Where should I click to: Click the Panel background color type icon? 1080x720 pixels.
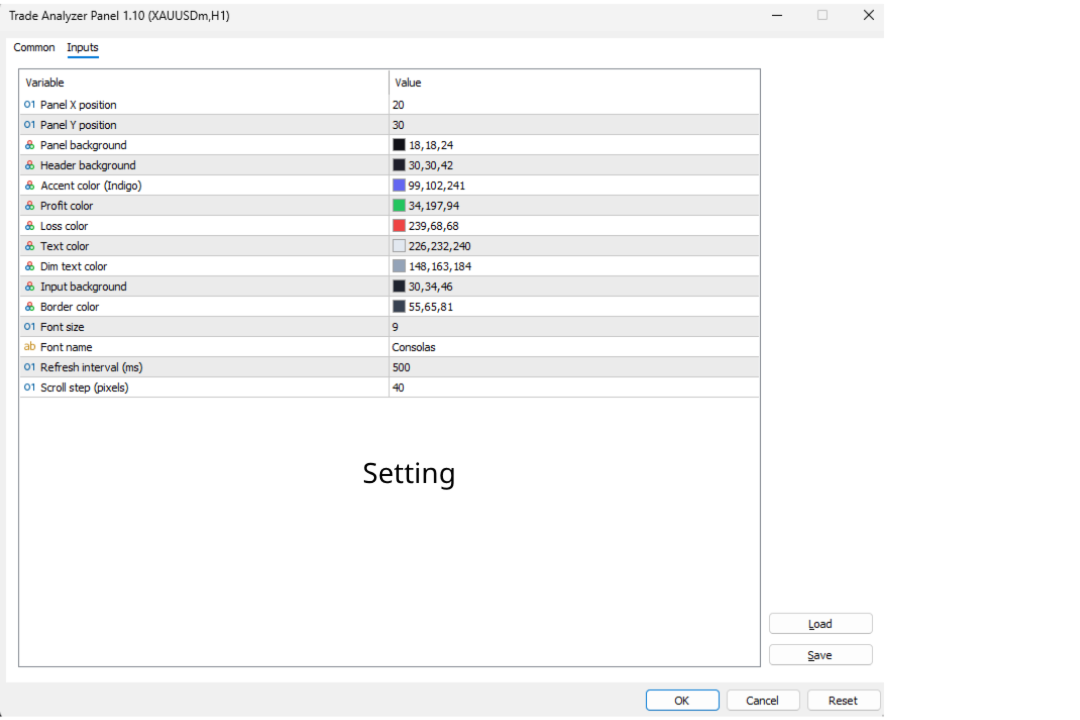[x=30, y=145]
